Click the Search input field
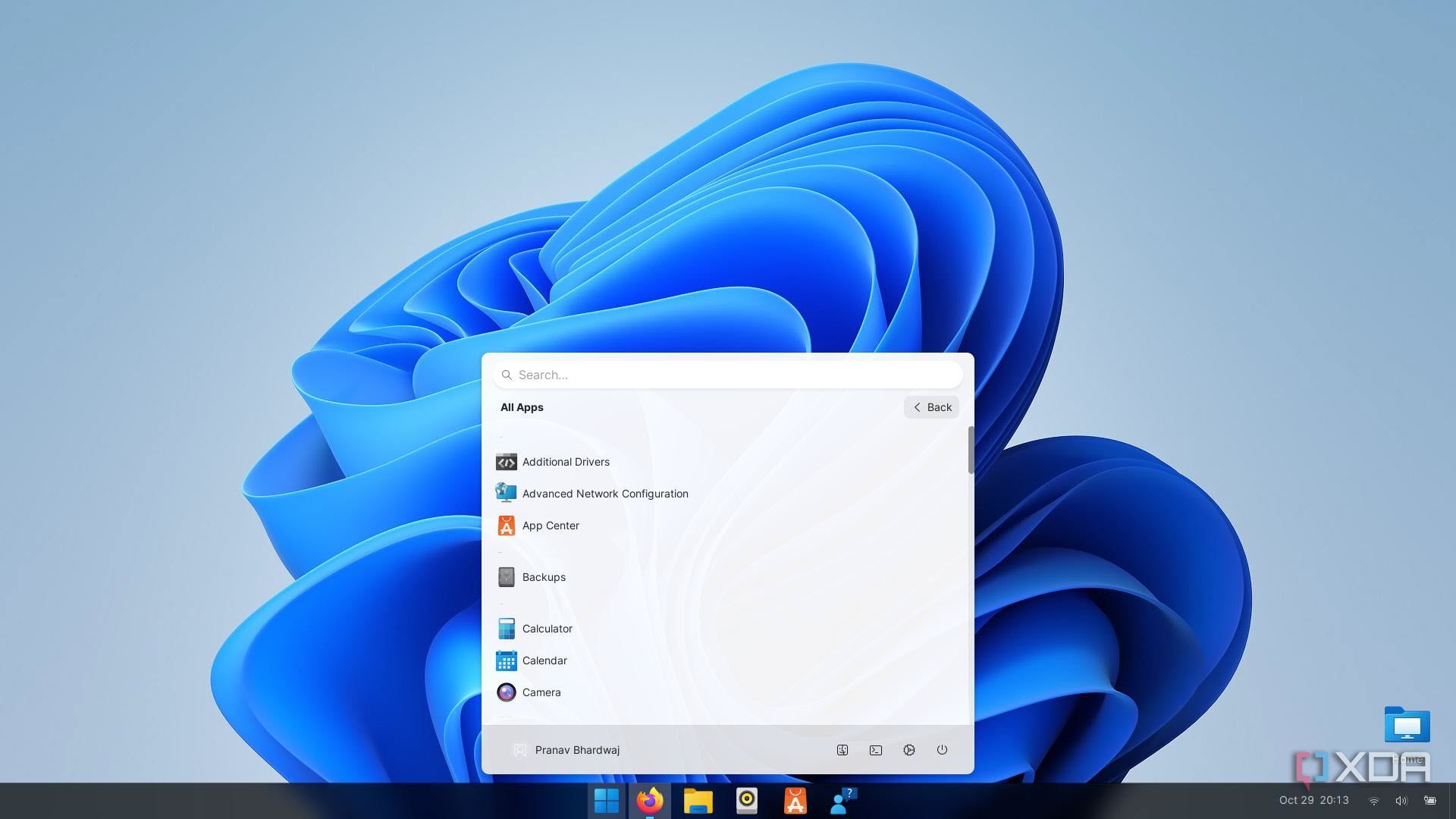The width and height of the screenshot is (1456, 819). (728, 375)
